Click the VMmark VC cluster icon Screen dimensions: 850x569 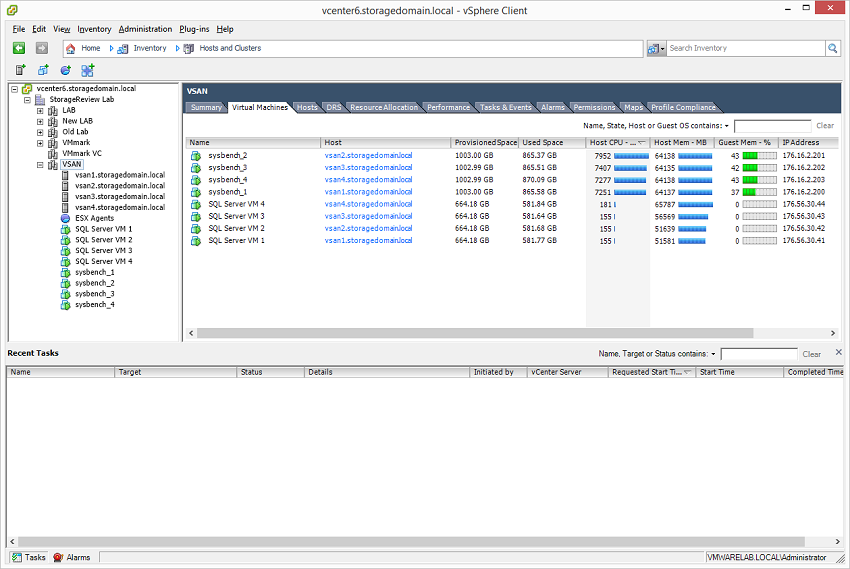(x=53, y=154)
